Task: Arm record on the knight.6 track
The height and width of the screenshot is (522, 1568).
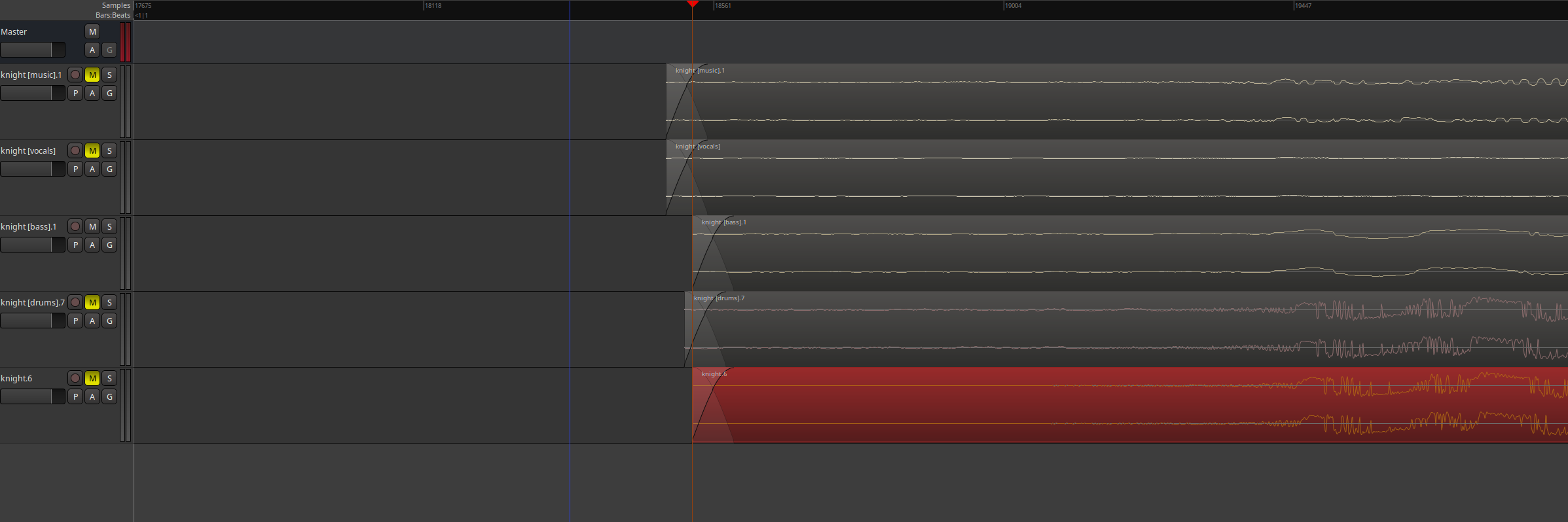Action: pos(75,378)
